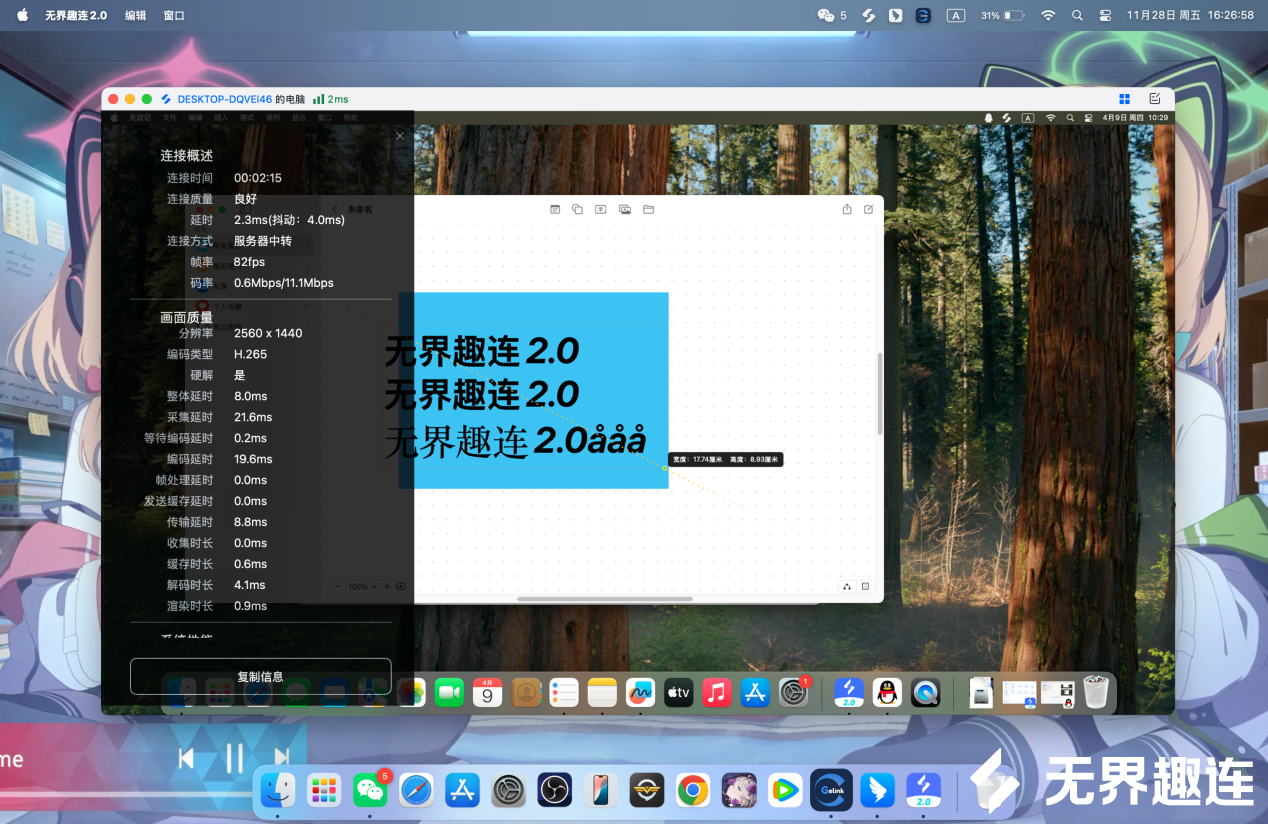1268x824 pixels.
Task: Click the edit pencil icon at the canvas top right
Action: click(x=867, y=209)
